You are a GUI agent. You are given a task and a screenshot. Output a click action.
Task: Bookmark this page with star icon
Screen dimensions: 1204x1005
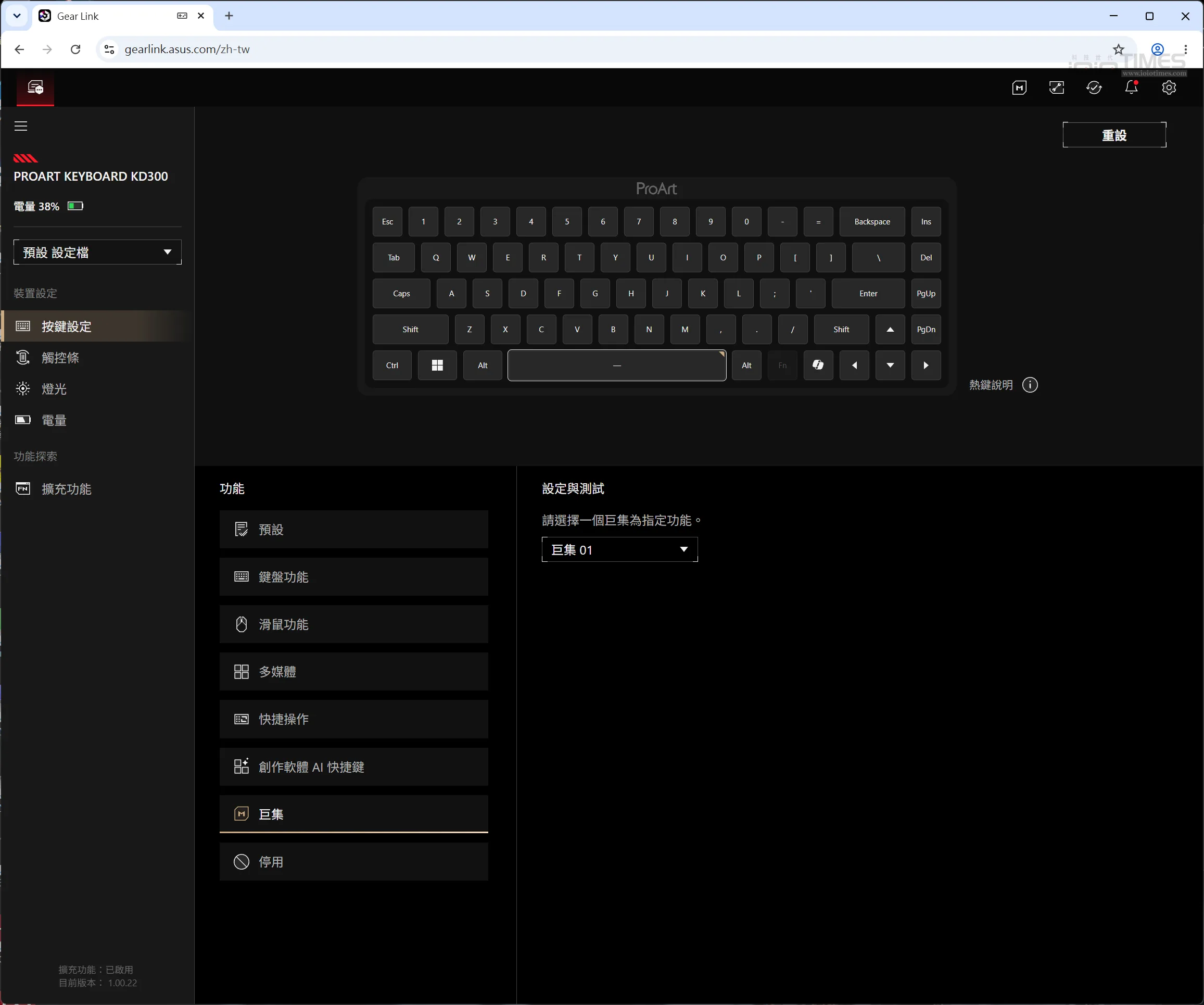[1118, 49]
